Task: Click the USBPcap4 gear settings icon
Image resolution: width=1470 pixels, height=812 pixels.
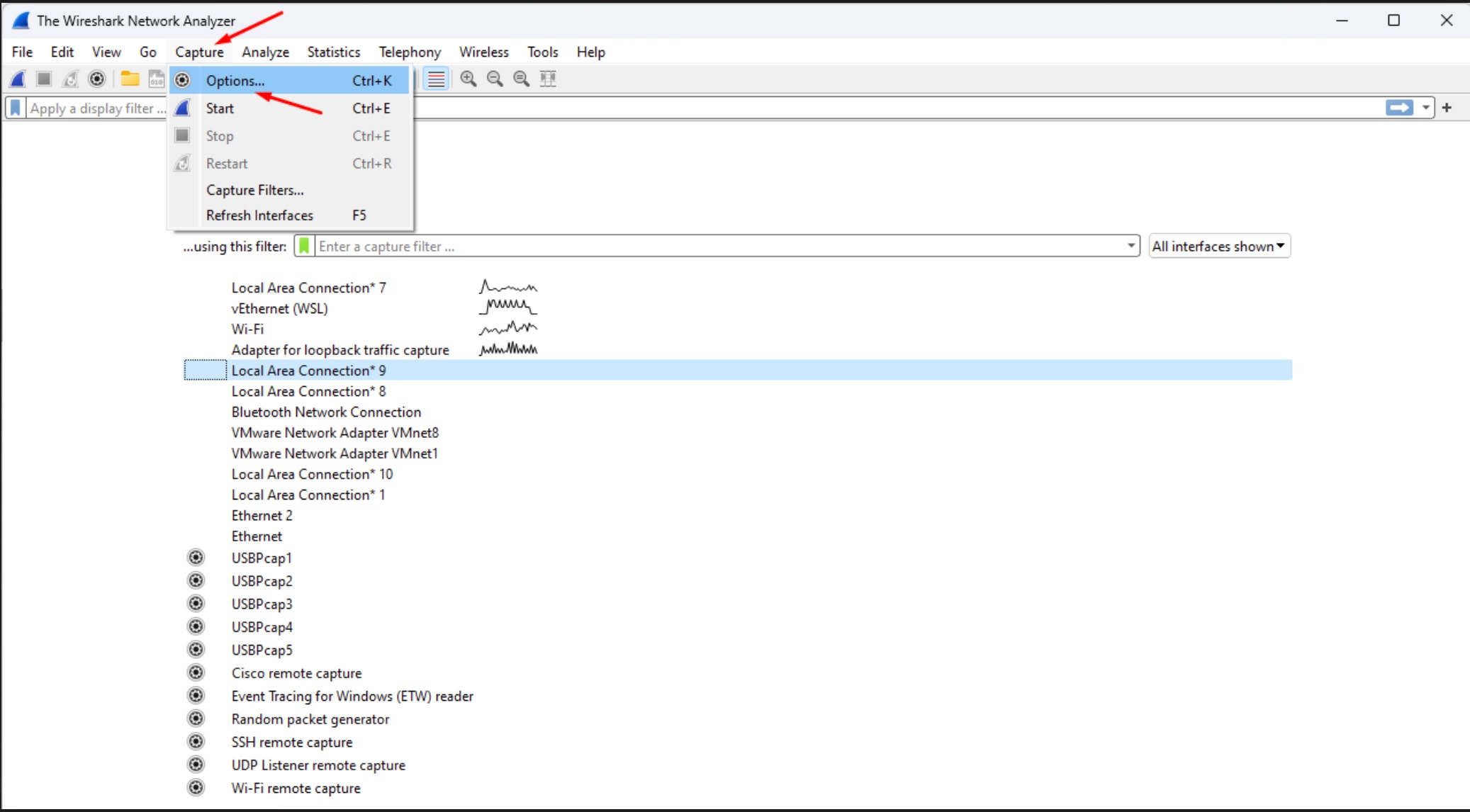Action: 196,626
